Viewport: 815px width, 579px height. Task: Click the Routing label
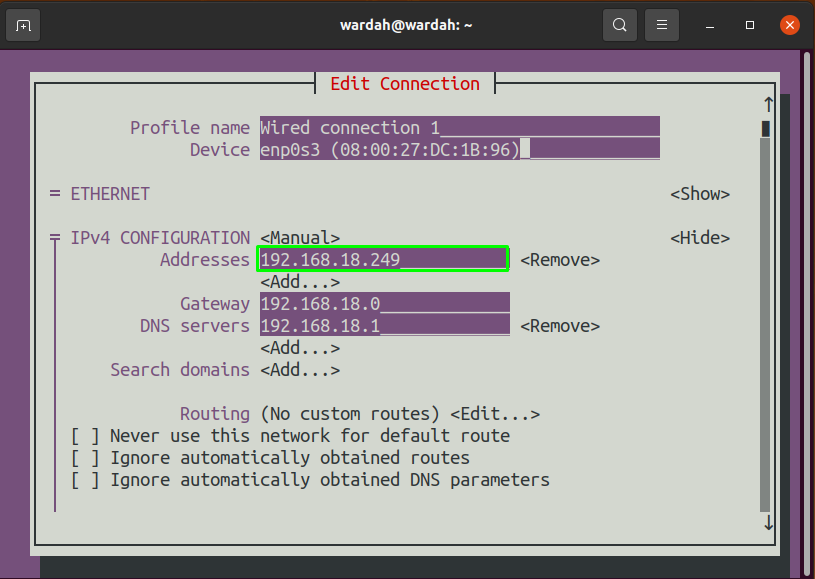coord(215,414)
